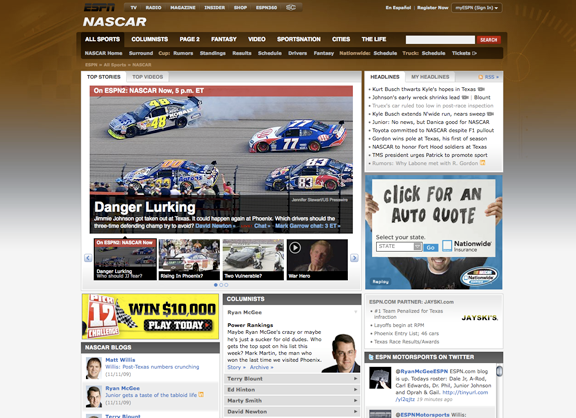Click JAYSKI'S logo
Screen dimensions: 576x418
point(479,318)
